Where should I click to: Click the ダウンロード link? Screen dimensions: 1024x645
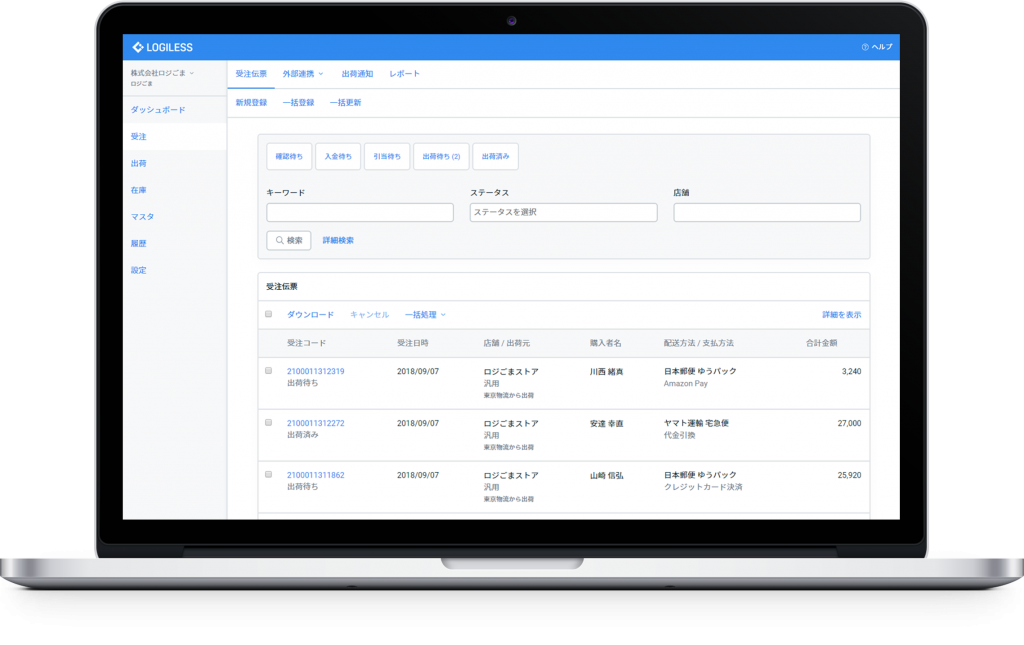(x=310, y=315)
